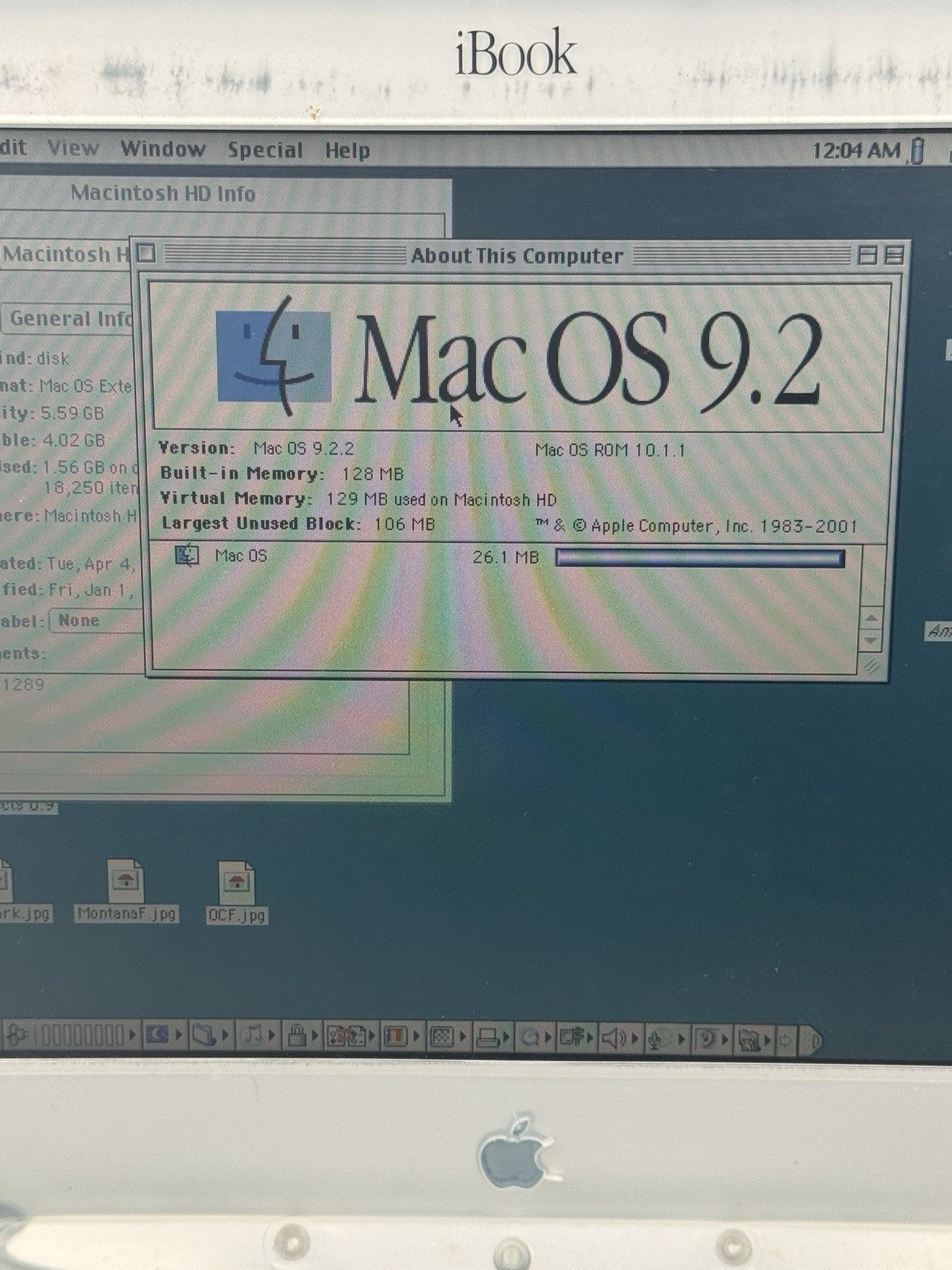Open the General Info popup in Macintosh HD Info
Viewport: 952px width, 1270px height.
pos(68,318)
